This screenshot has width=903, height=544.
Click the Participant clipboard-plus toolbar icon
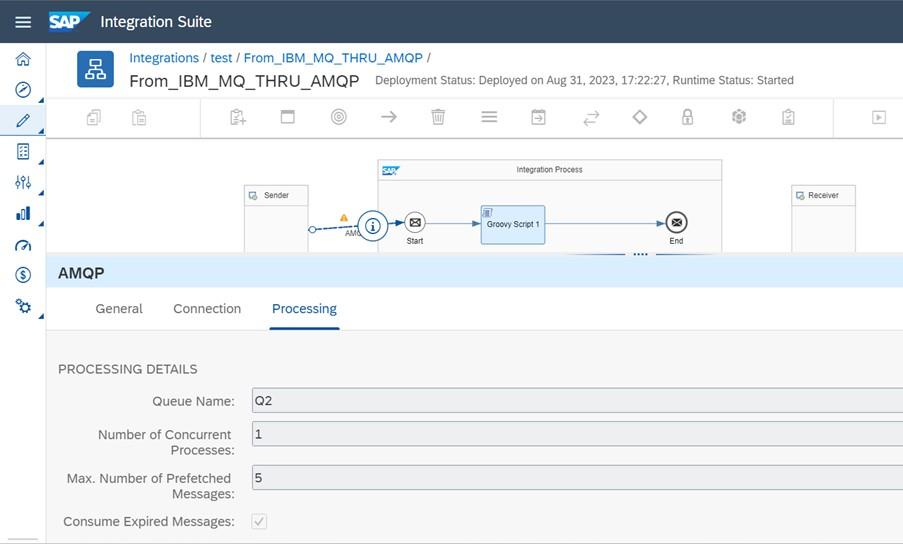coord(238,117)
